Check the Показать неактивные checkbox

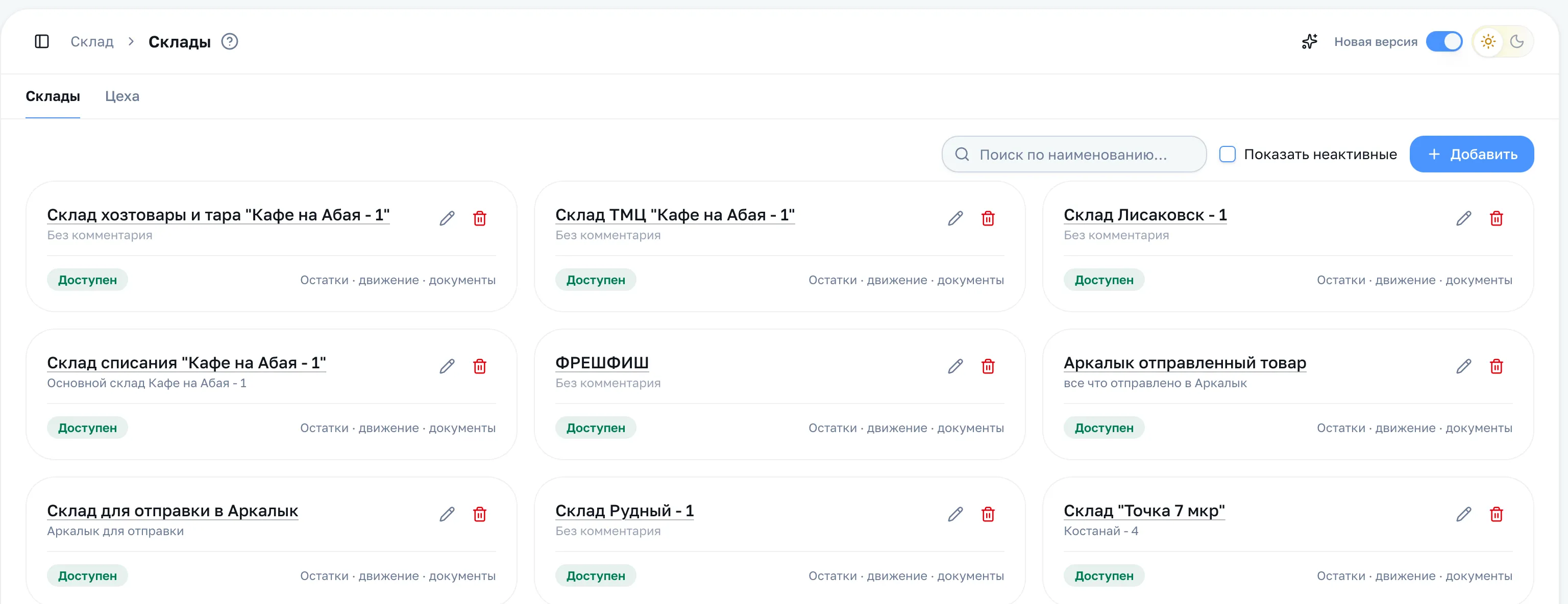coord(1227,154)
